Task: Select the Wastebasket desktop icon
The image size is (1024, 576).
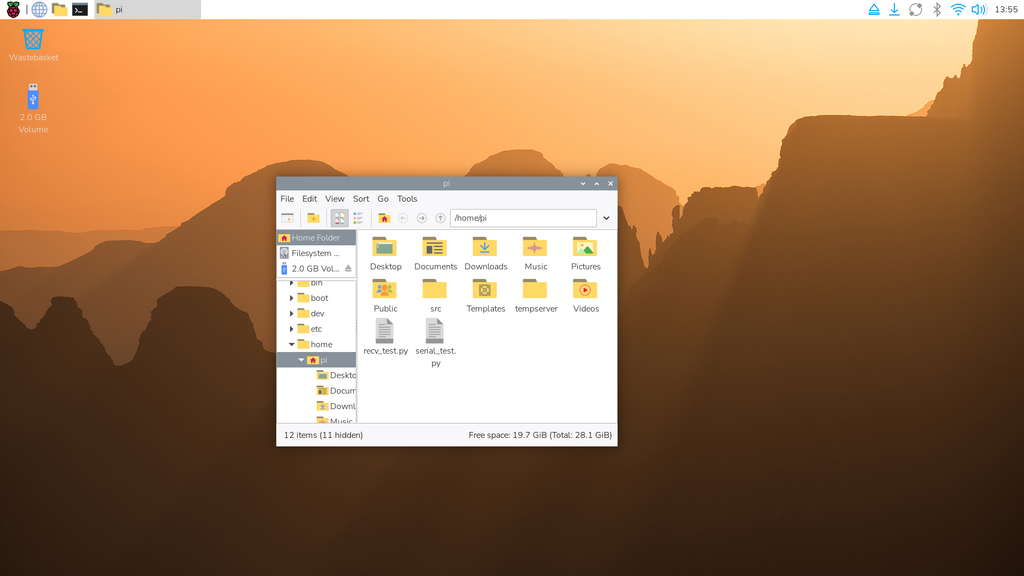Action: tap(33, 44)
